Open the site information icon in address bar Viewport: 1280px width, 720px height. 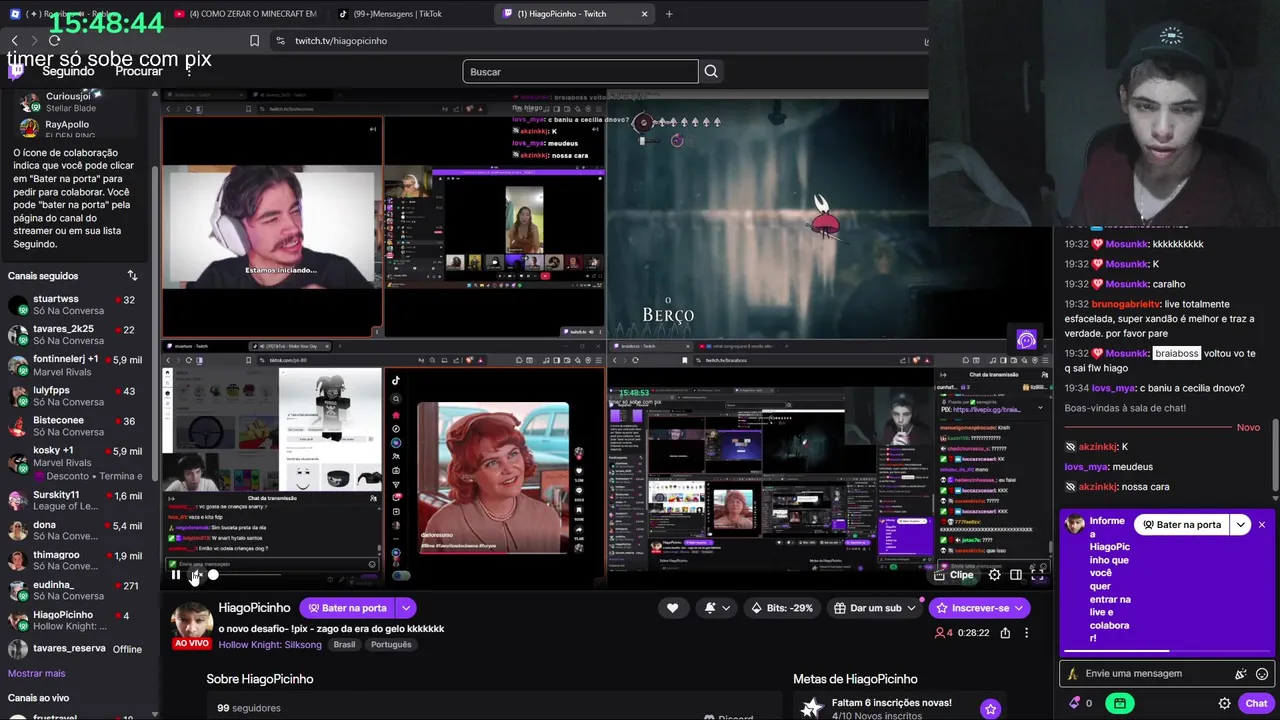[x=280, y=41]
